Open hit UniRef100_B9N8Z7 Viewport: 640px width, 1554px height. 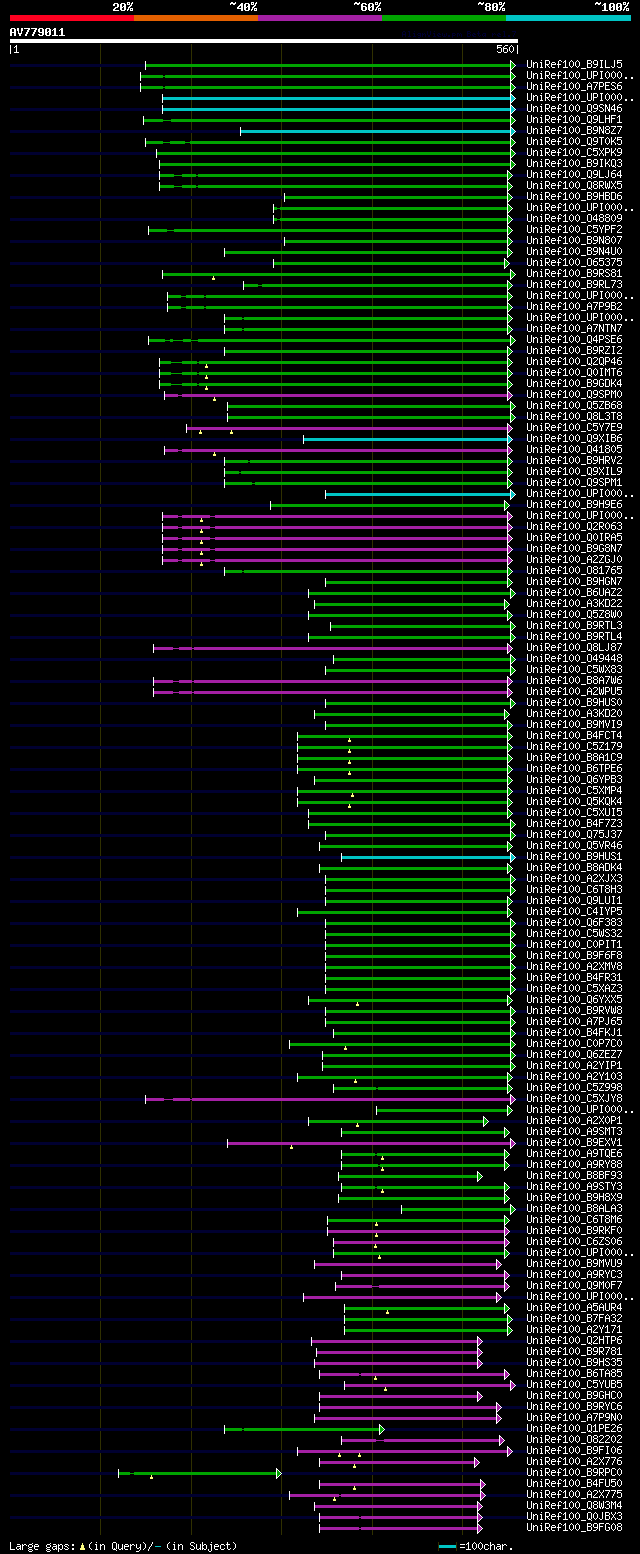pos(574,130)
